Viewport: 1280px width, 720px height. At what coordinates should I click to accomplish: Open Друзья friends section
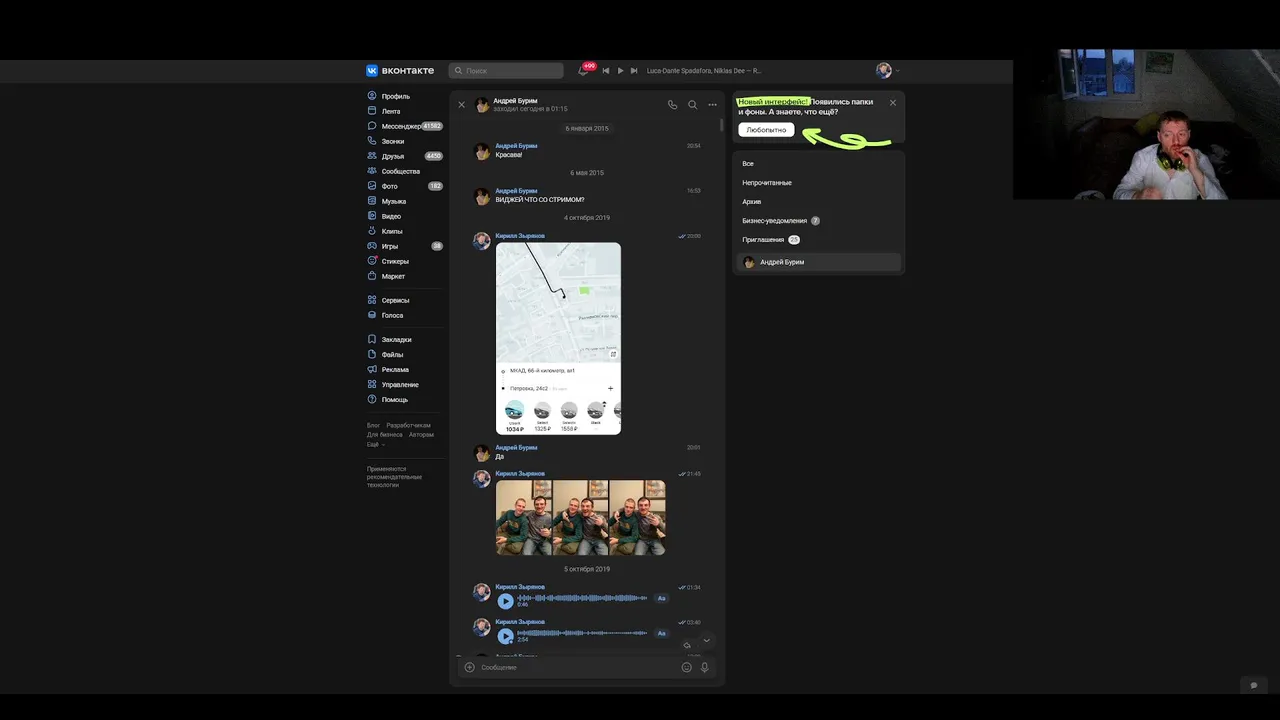[392, 156]
